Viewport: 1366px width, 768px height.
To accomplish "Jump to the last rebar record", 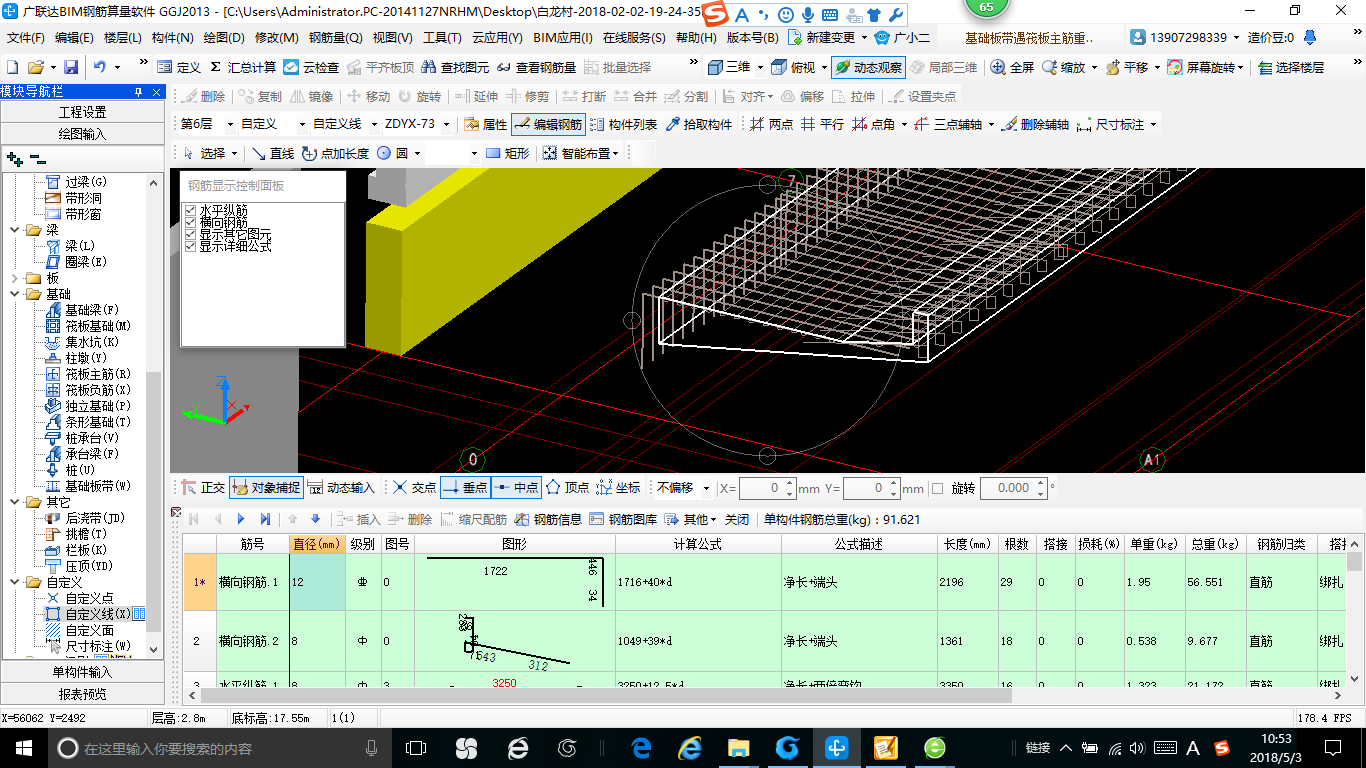I will (265, 519).
